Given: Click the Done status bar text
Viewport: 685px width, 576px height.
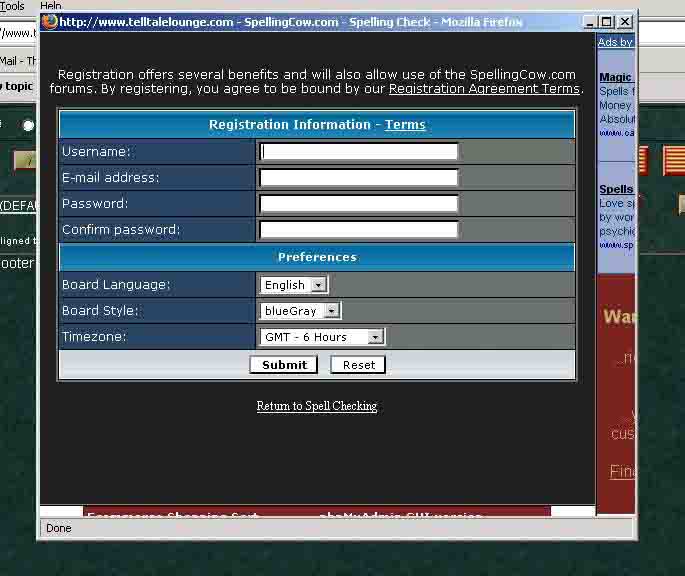Looking at the screenshot, I should coord(59,528).
